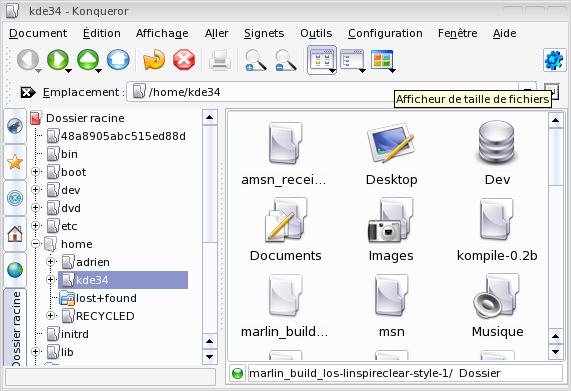
Task: Open the icon view mode dropdown arrow
Action: [x=332, y=71]
